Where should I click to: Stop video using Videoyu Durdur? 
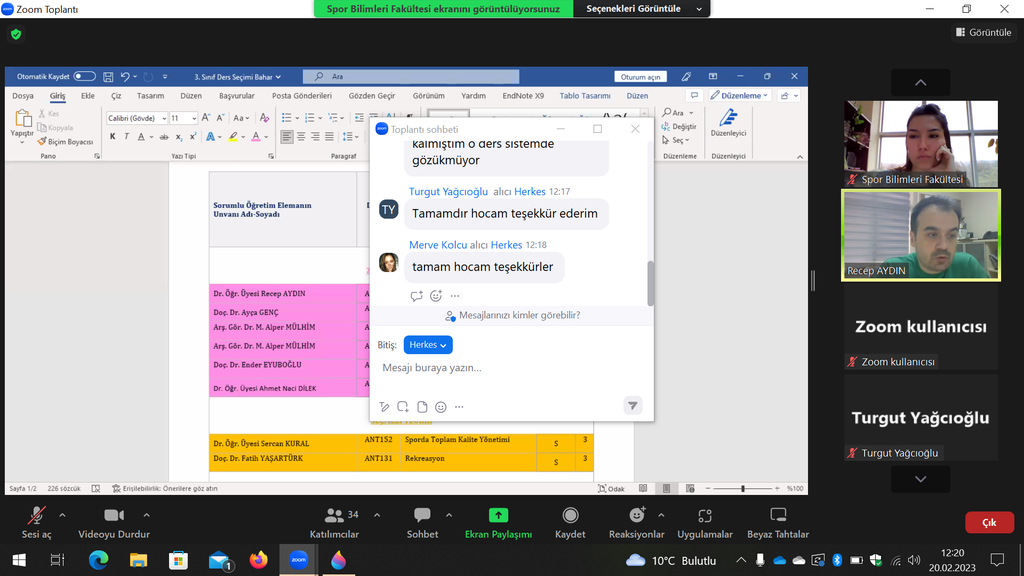click(114, 520)
